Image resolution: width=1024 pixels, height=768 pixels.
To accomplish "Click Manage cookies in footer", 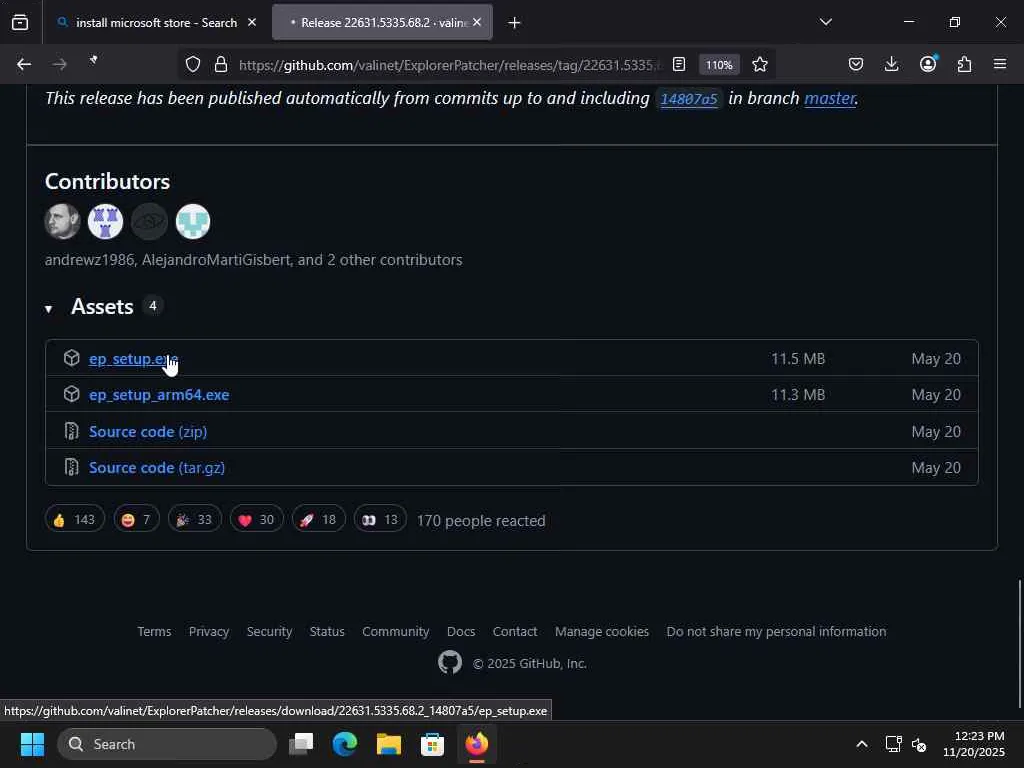I will point(601,632).
